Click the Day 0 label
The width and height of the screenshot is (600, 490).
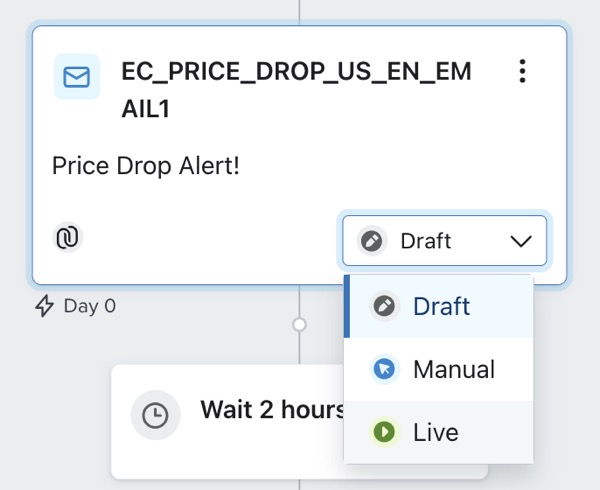pyautogui.click(x=89, y=306)
